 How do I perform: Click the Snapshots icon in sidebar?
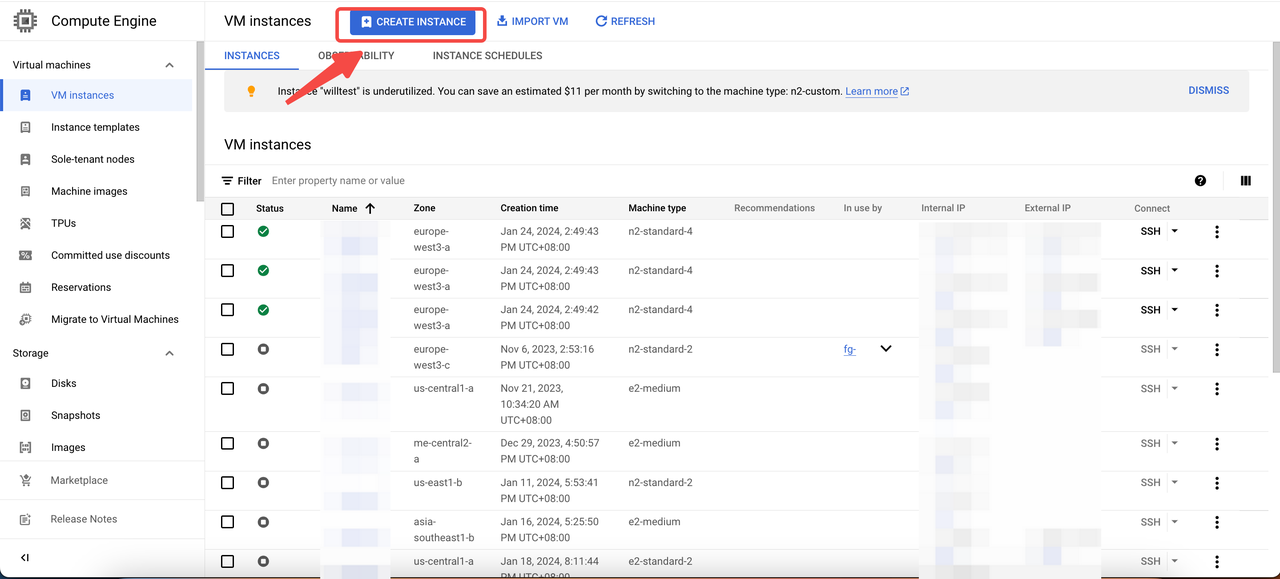click(26, 415)
